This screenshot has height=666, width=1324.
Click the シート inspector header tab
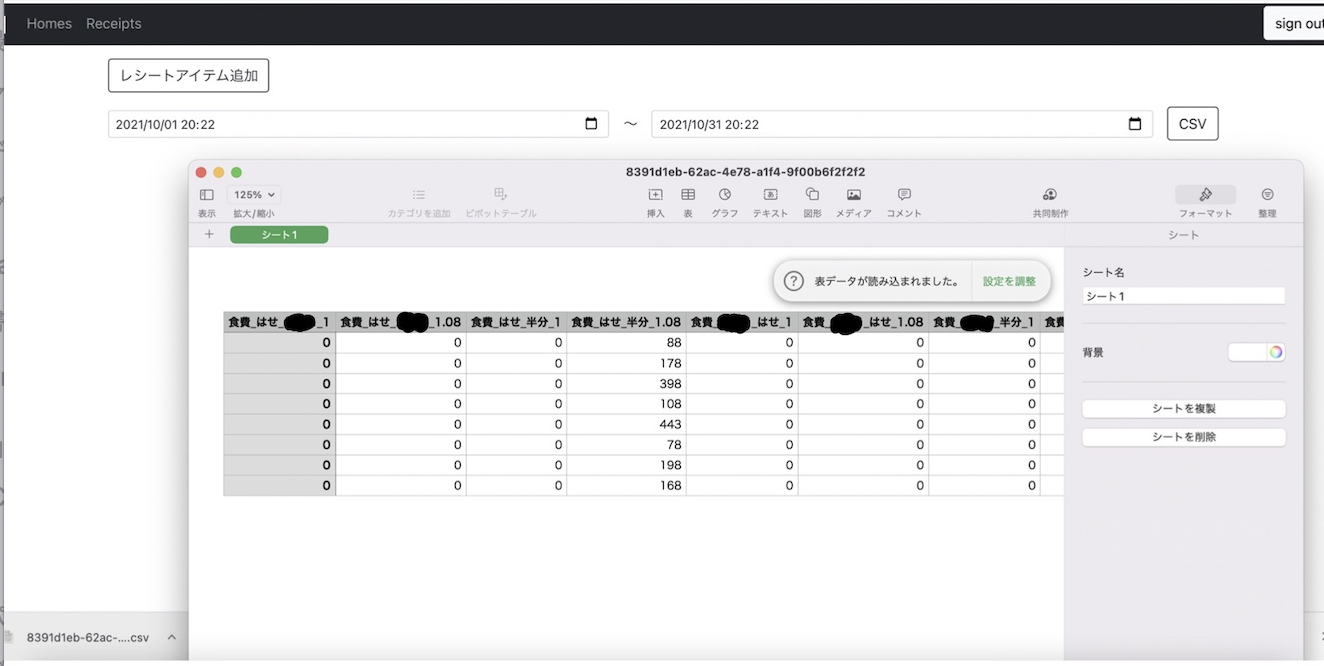(1183, 234)
